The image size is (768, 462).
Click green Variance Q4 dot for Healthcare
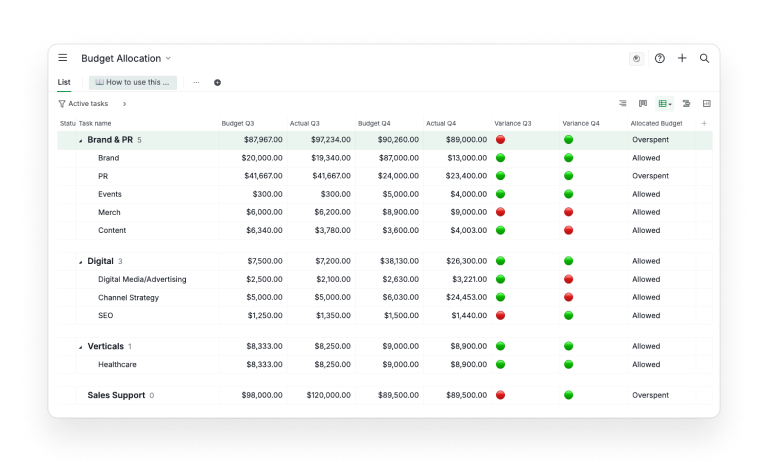point(568,365)
